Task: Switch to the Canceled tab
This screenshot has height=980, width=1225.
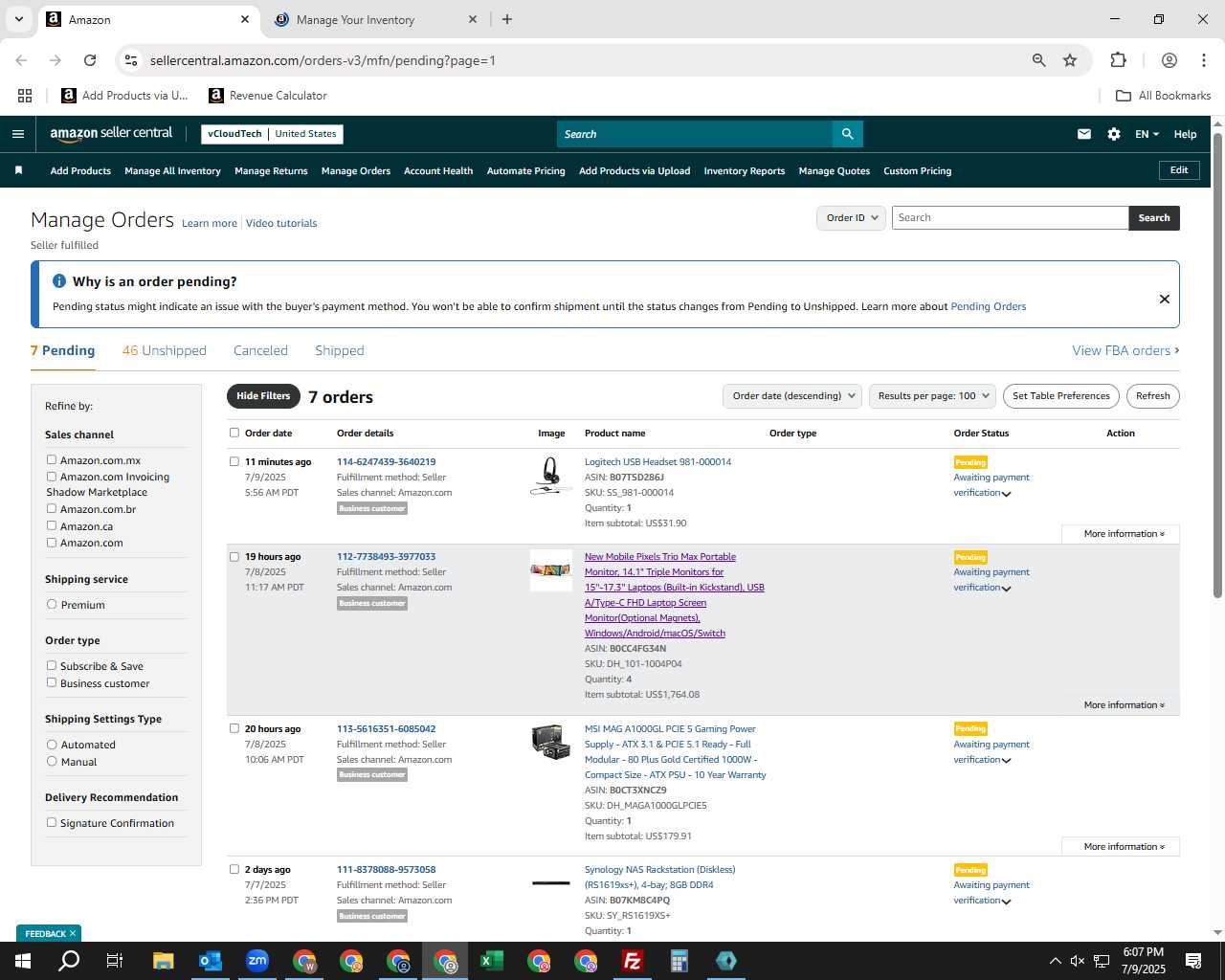Action: click(260, 351)
